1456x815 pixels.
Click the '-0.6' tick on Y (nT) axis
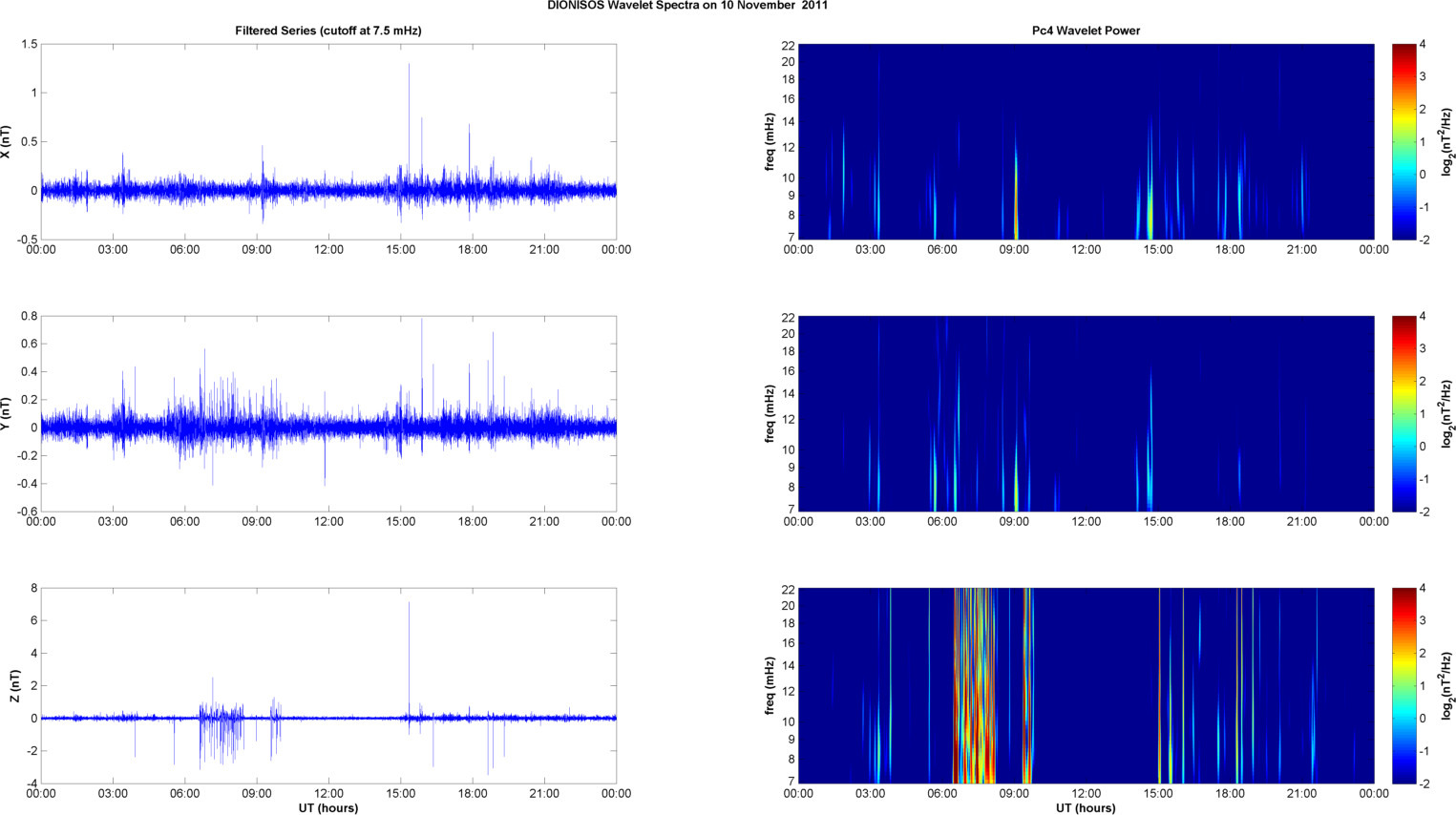click(26, 512)
